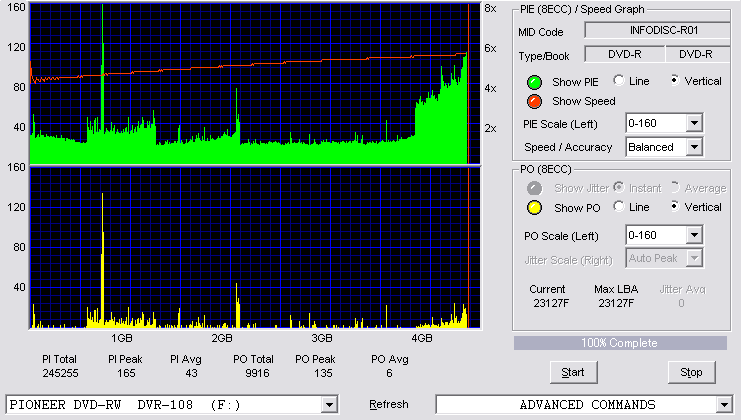Screen dimensions: 742x420
Task: Select Vertical mode for PO graph
Action: 675,206
